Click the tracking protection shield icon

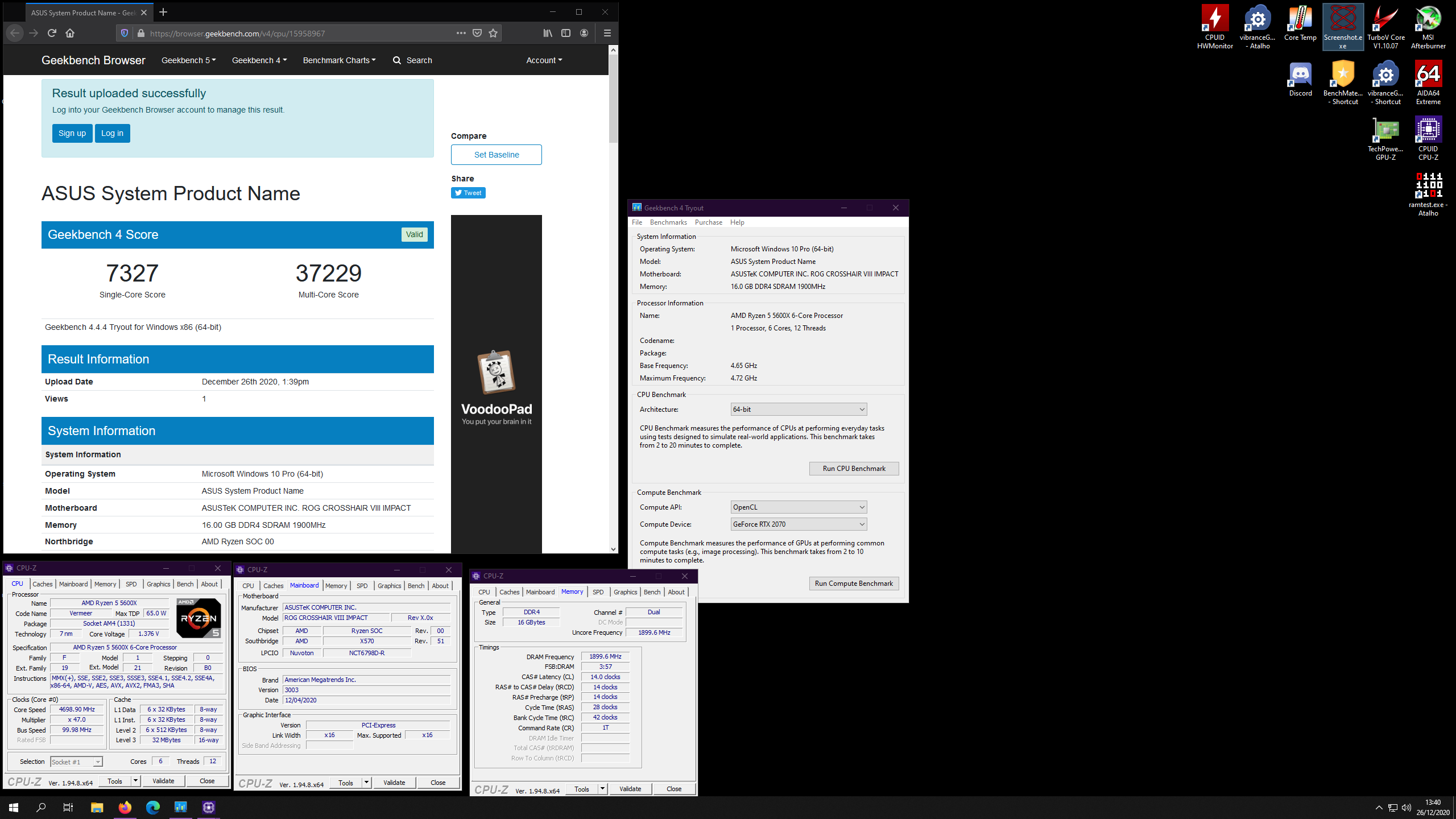click(125, 33)
